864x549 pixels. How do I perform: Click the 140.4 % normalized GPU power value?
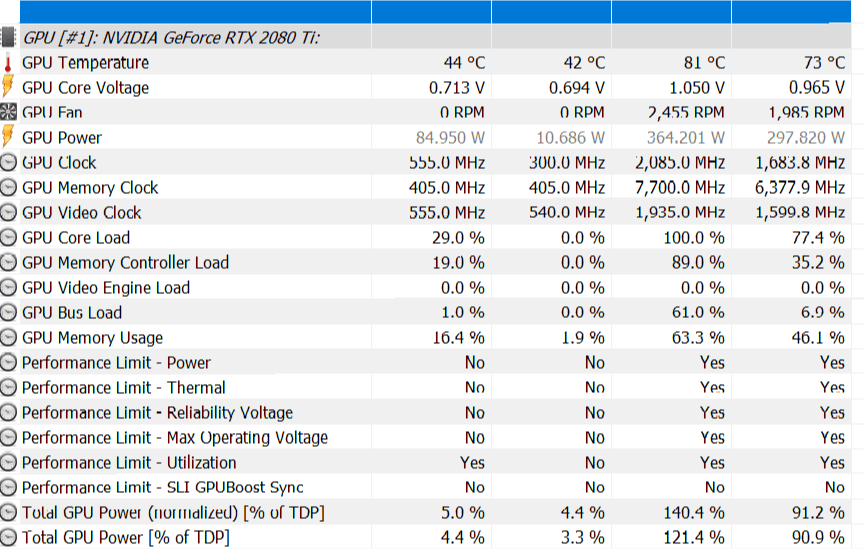[694, 513]
